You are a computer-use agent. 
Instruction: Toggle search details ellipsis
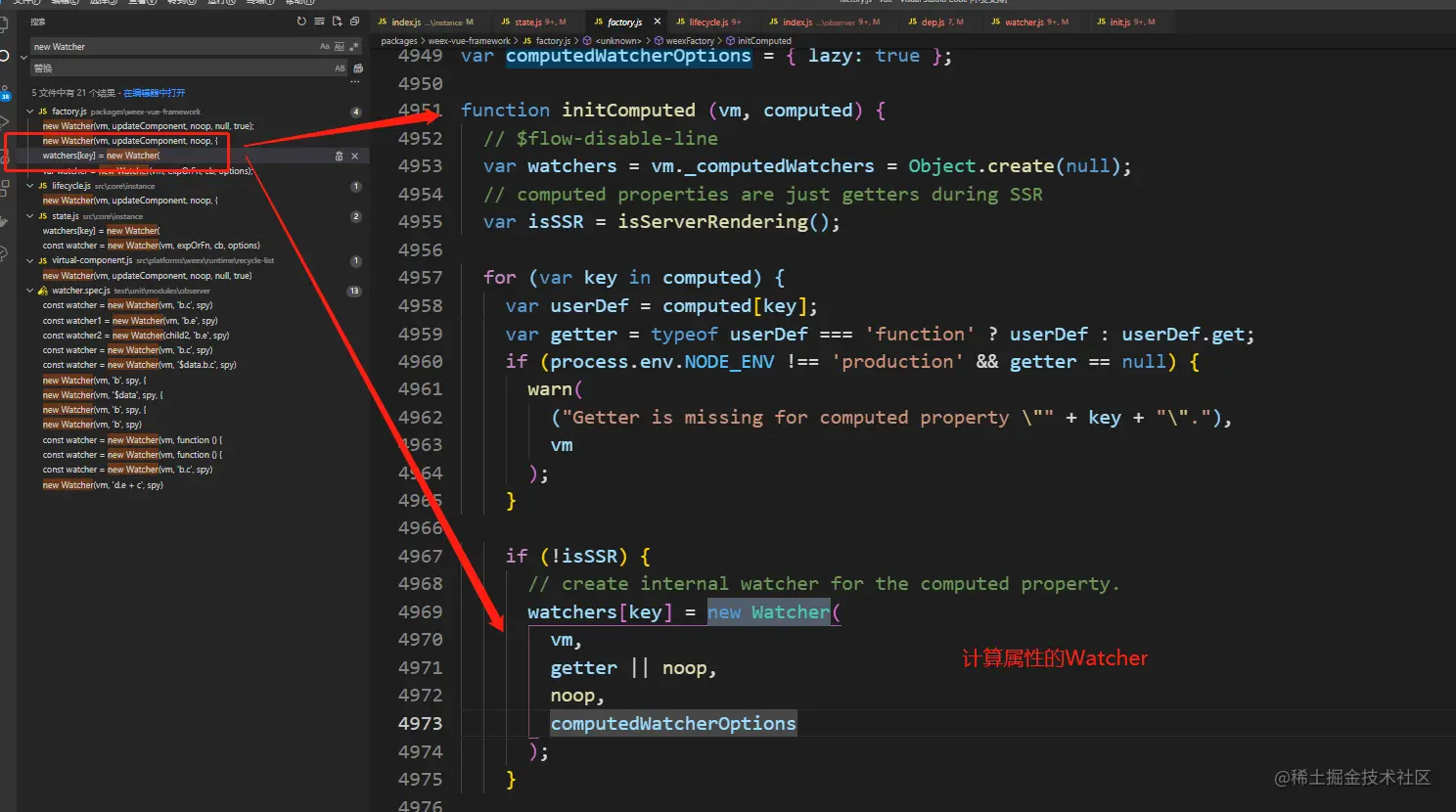click(x=355, y=82)
